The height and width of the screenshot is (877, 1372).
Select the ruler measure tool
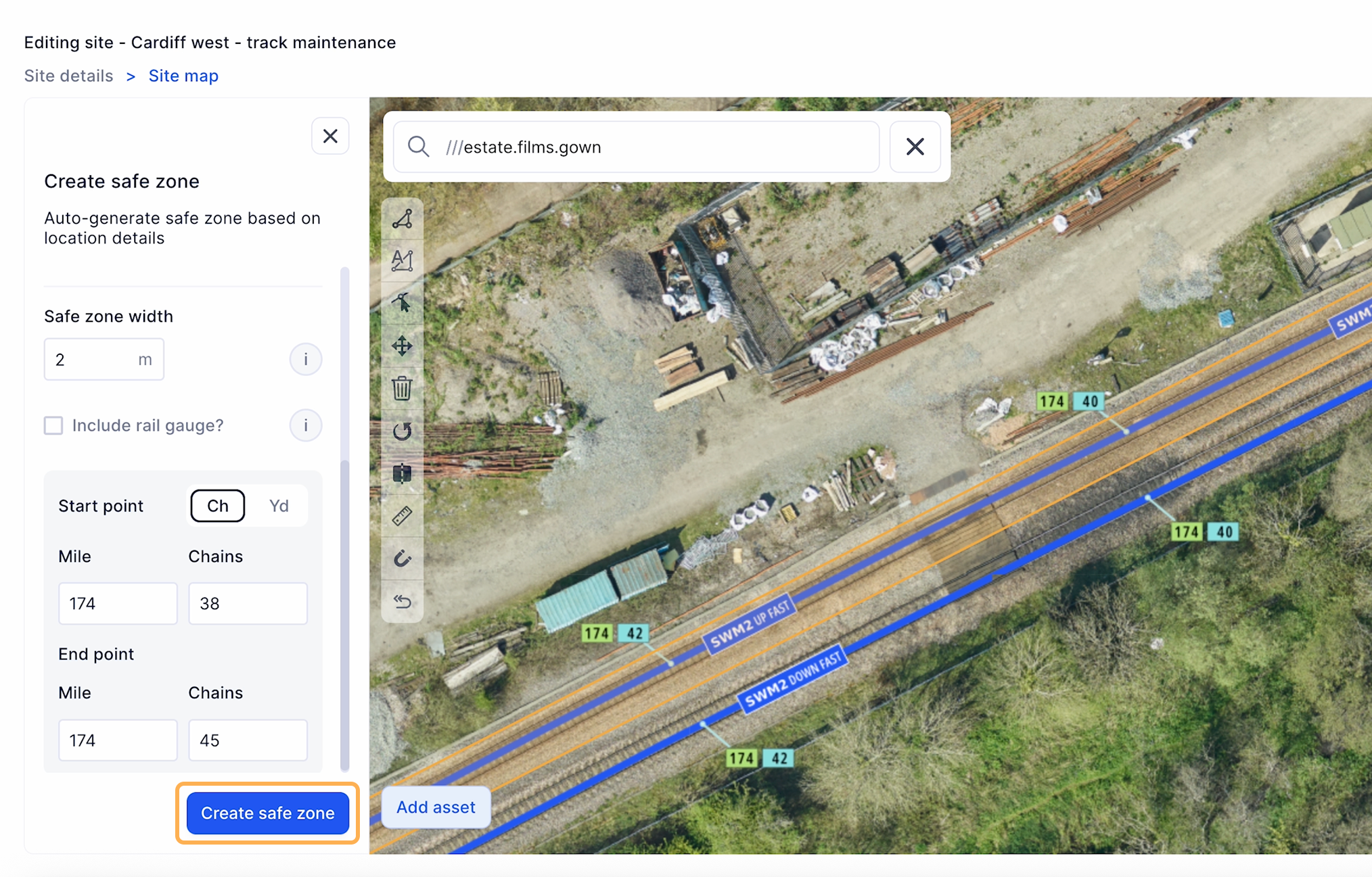pos(403,516)
